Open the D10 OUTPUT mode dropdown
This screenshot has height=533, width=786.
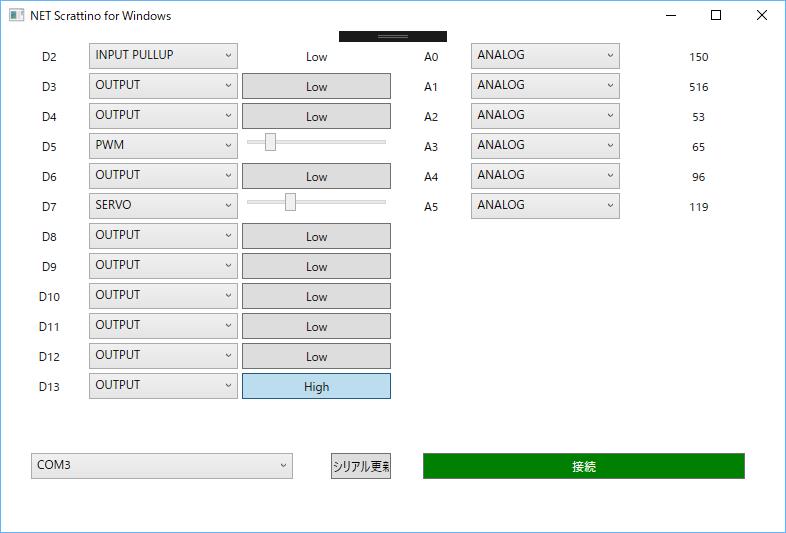(163, 296)
